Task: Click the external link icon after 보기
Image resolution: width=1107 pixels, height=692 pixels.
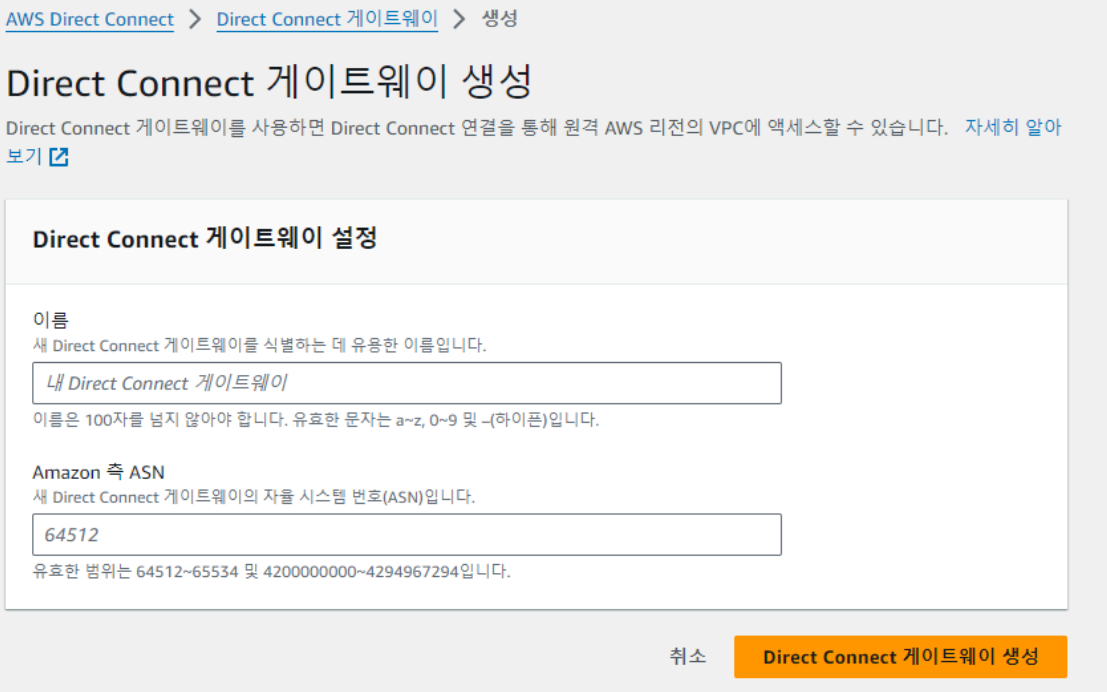Action: (59, 157)
